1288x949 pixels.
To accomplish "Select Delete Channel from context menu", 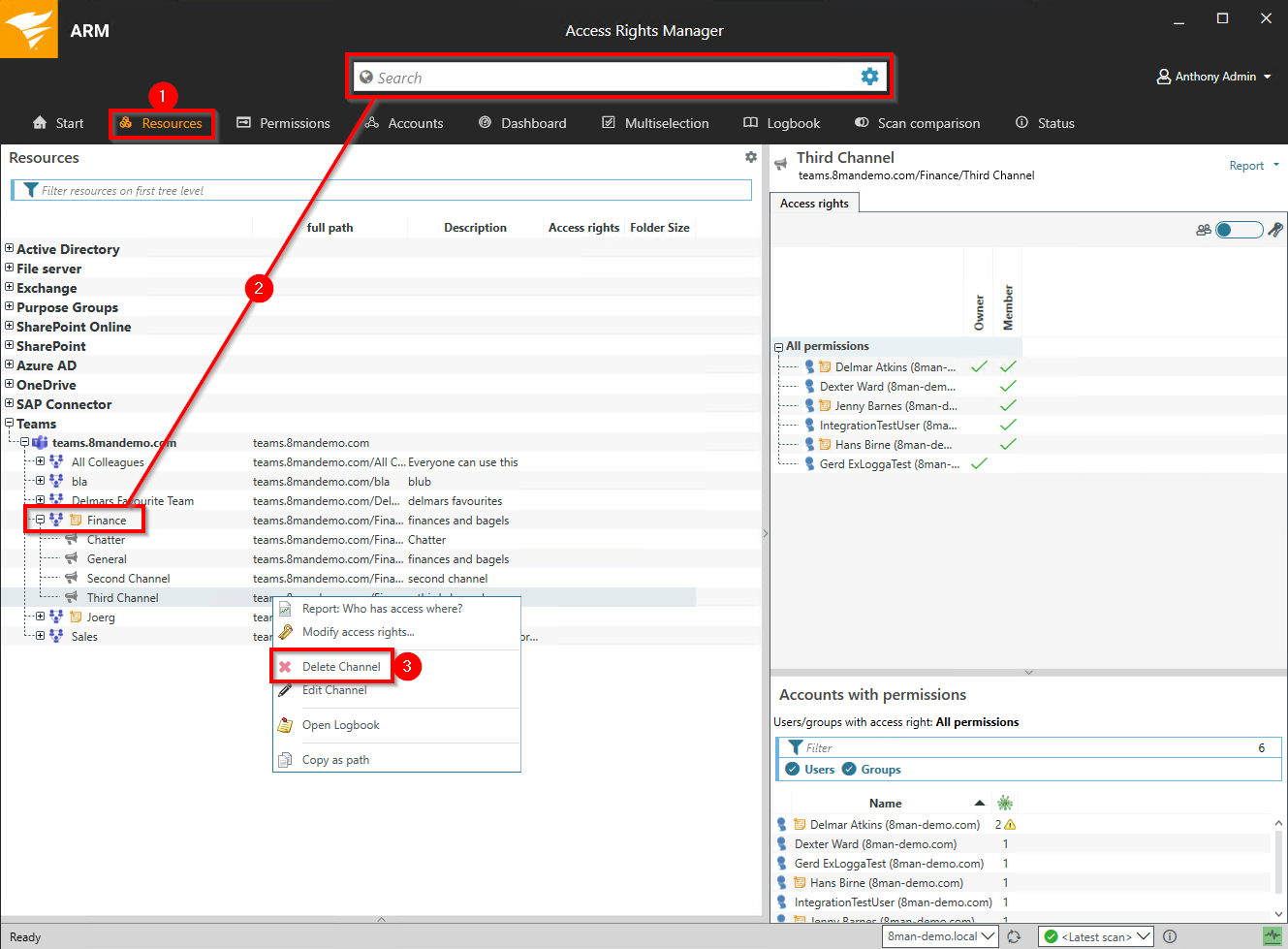I will click(x=341, y=667).
